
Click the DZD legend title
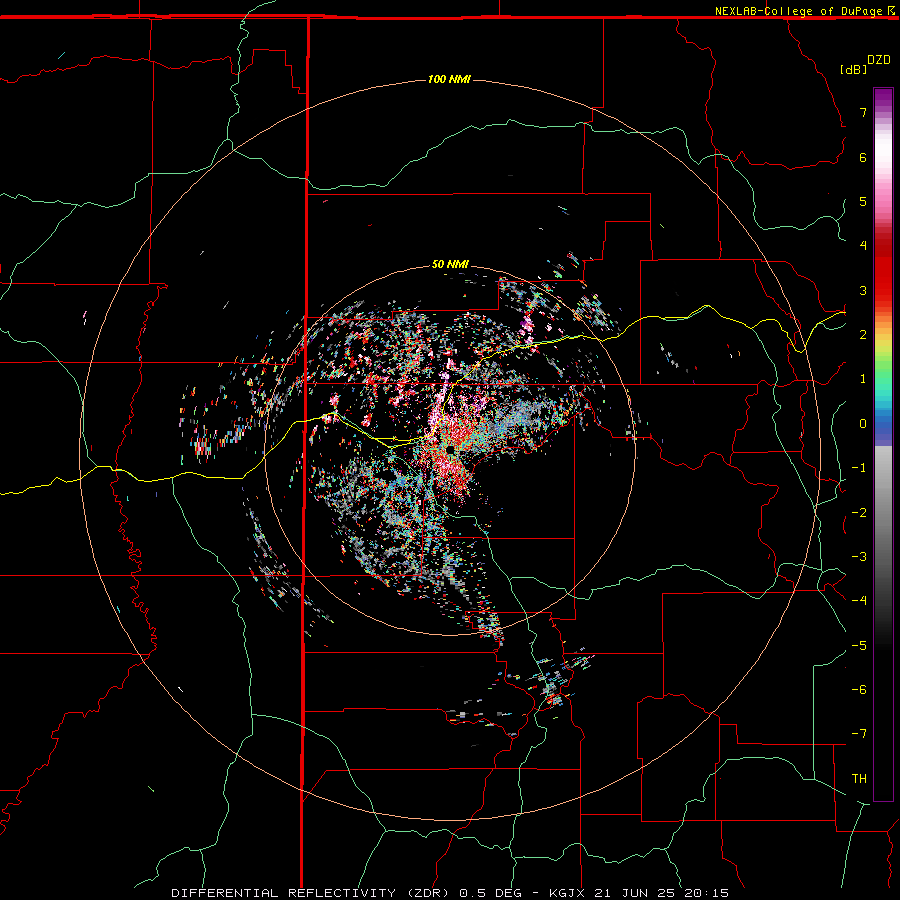[879, 60]
